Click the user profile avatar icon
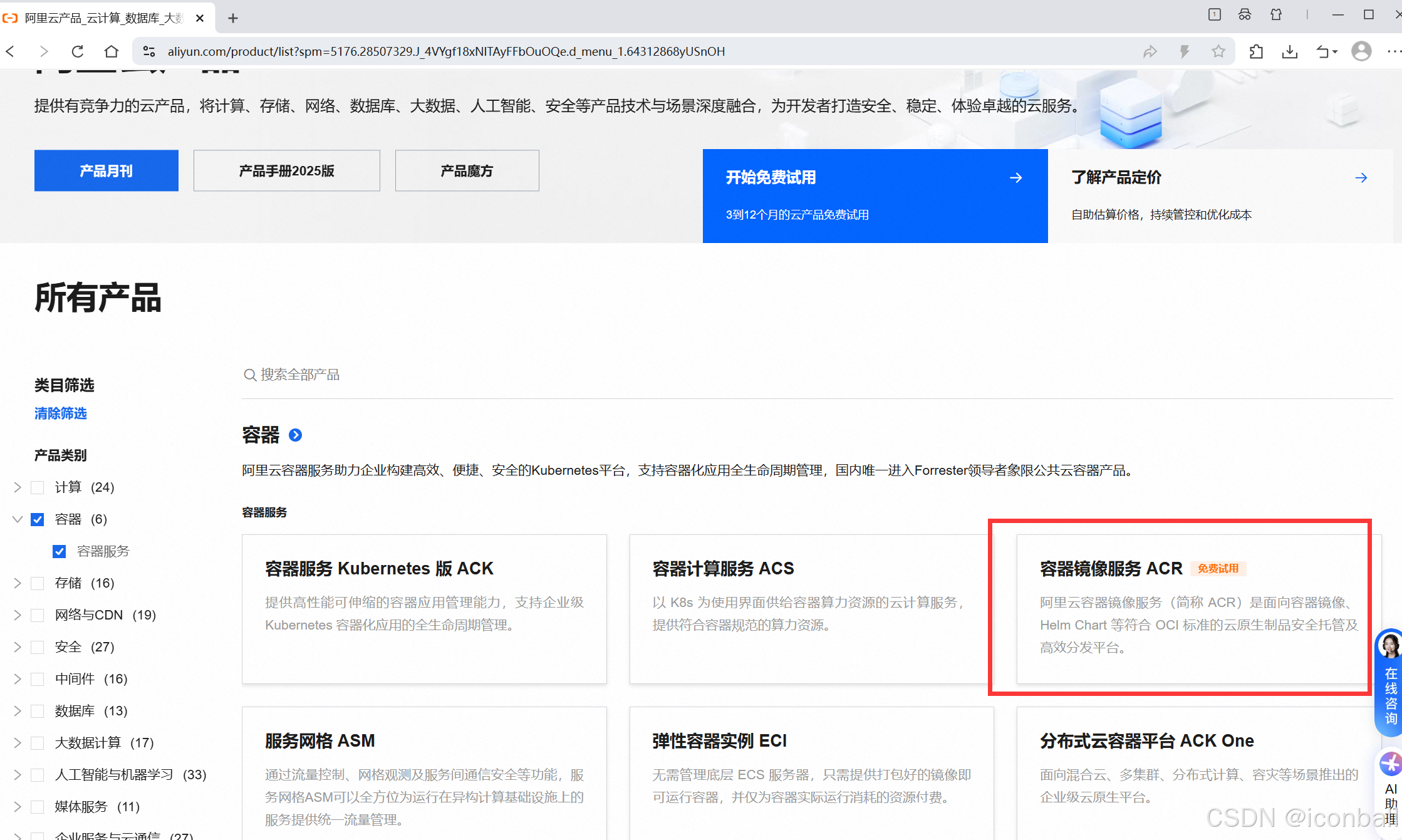Screen dimensions: 1402x840 (1361, 51)
